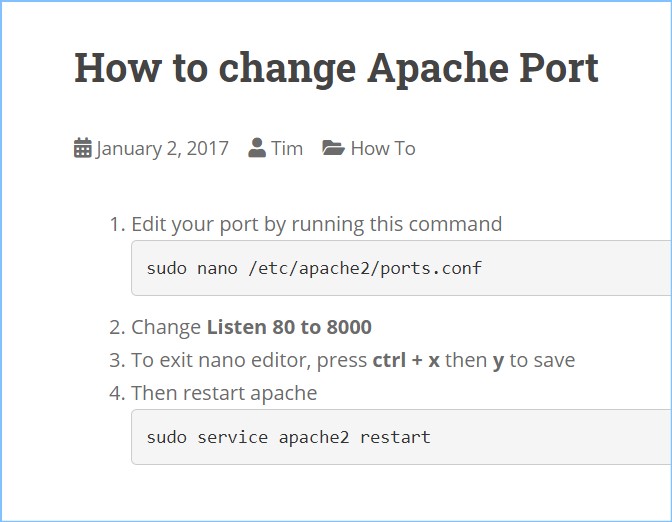Image resolution: width=672 pixels, height=522 pixels.
Task: Click inside the apache2 restart code block
Action: tap(550, 437)
